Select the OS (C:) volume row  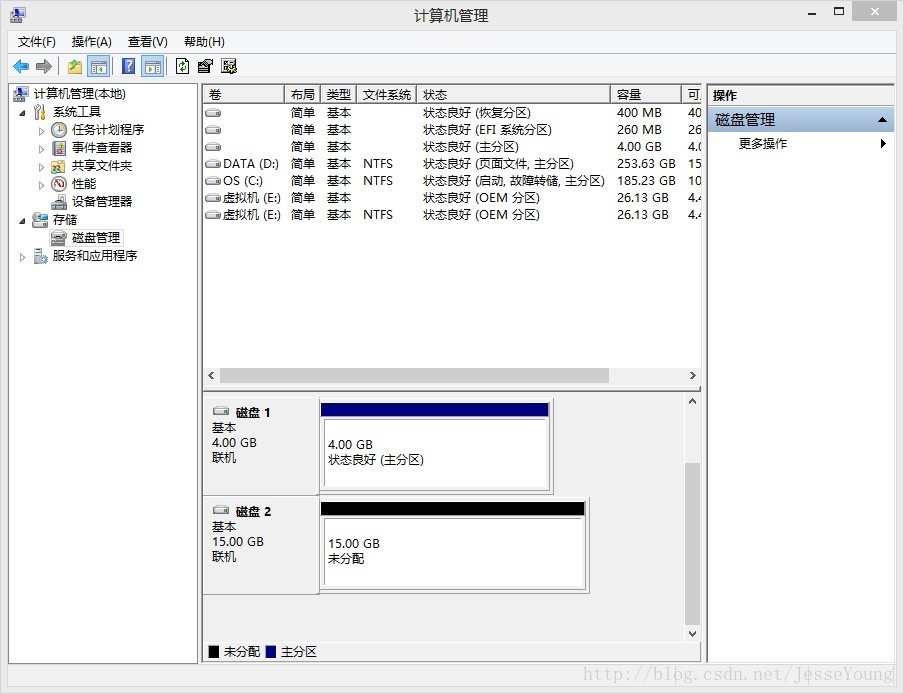452,180
